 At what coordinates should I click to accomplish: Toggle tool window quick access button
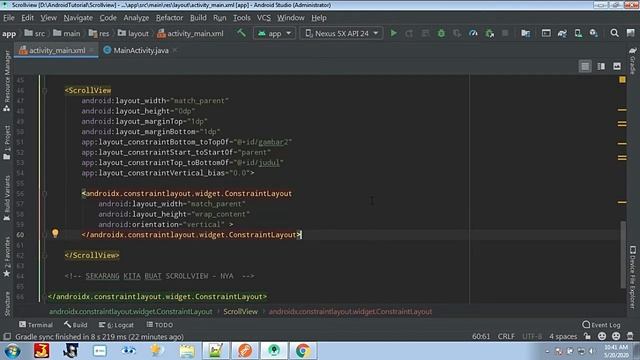[x=7, y=336]
